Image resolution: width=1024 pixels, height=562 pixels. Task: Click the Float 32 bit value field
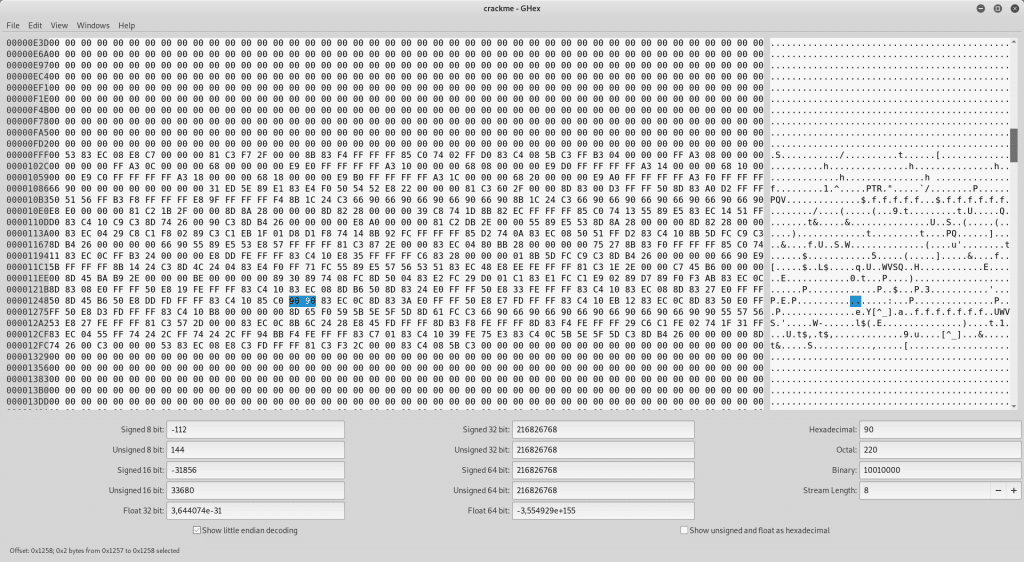255,510
